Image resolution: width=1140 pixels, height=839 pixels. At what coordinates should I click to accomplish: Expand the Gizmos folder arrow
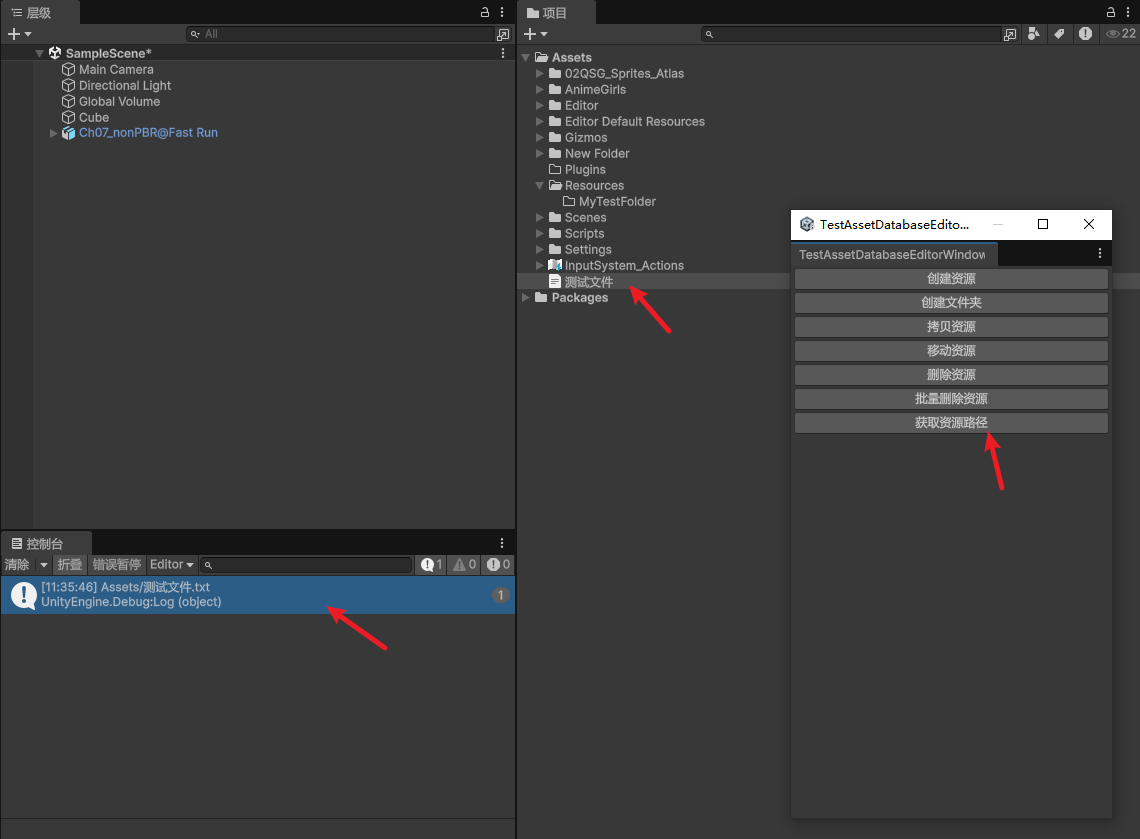(x=539, y=137)
